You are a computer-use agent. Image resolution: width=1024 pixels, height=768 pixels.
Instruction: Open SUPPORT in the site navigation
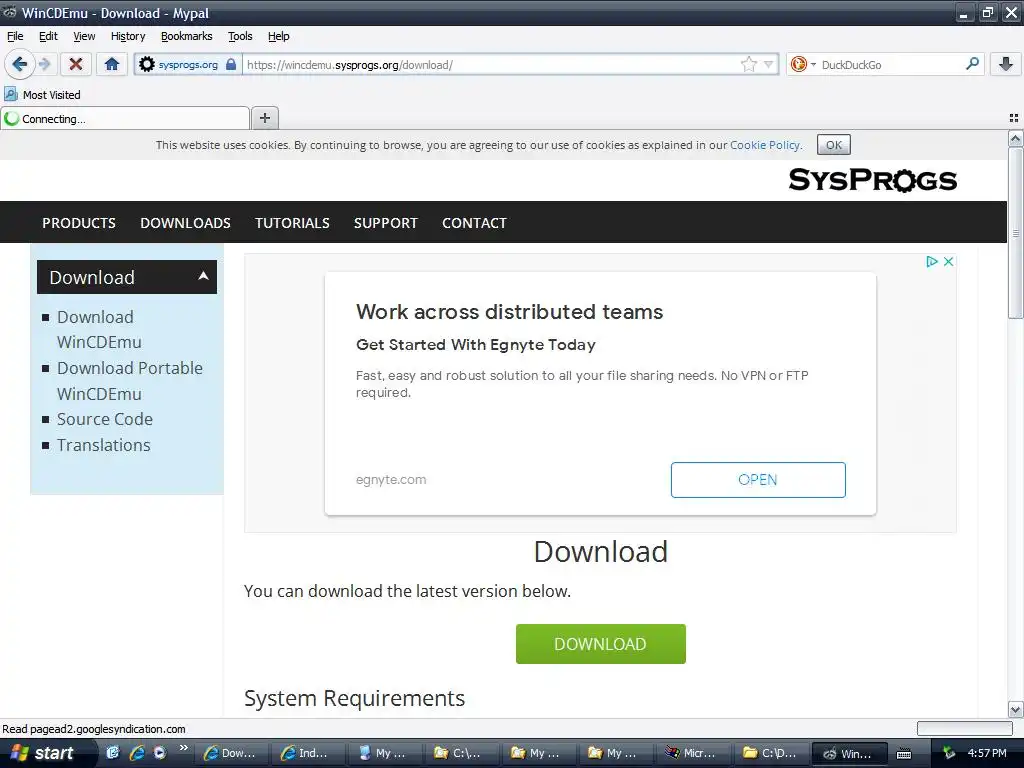[385, 223]
